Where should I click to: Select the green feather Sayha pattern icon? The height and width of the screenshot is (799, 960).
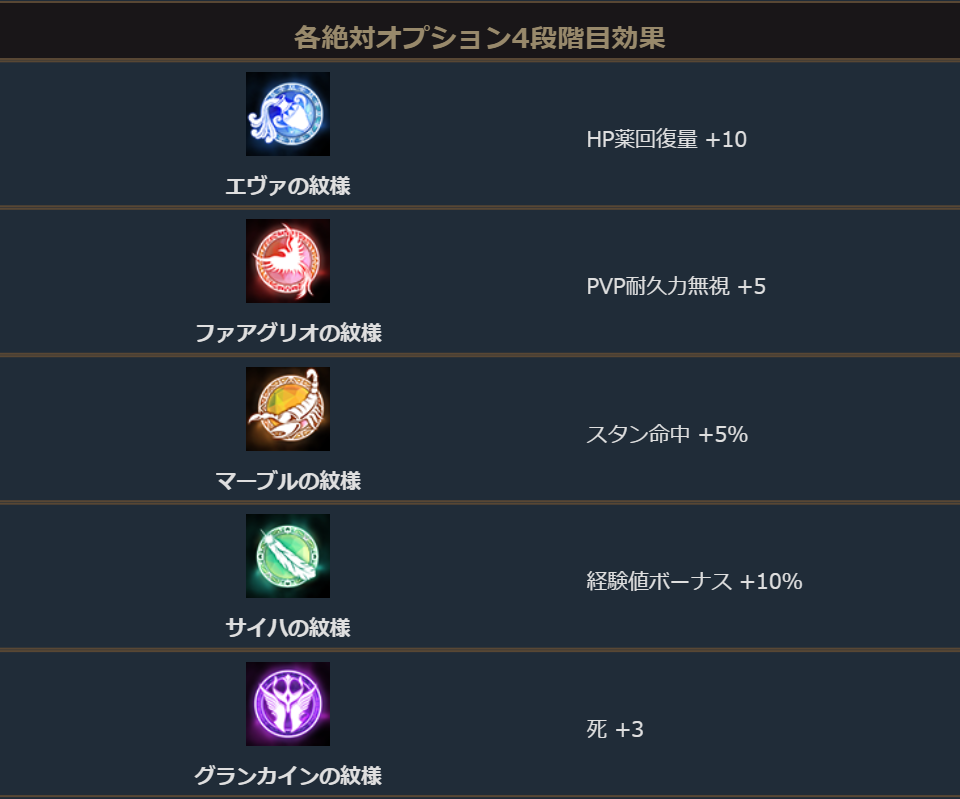[288, 556]
